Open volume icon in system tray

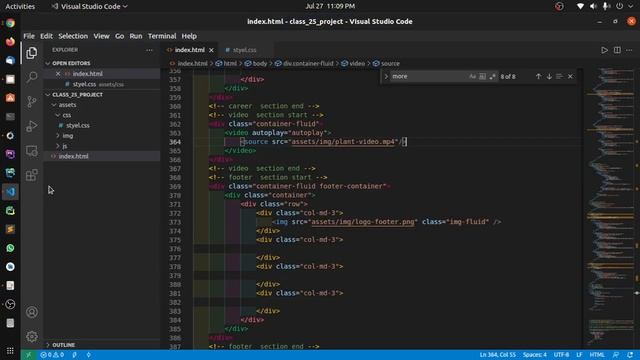pos(593,6)
